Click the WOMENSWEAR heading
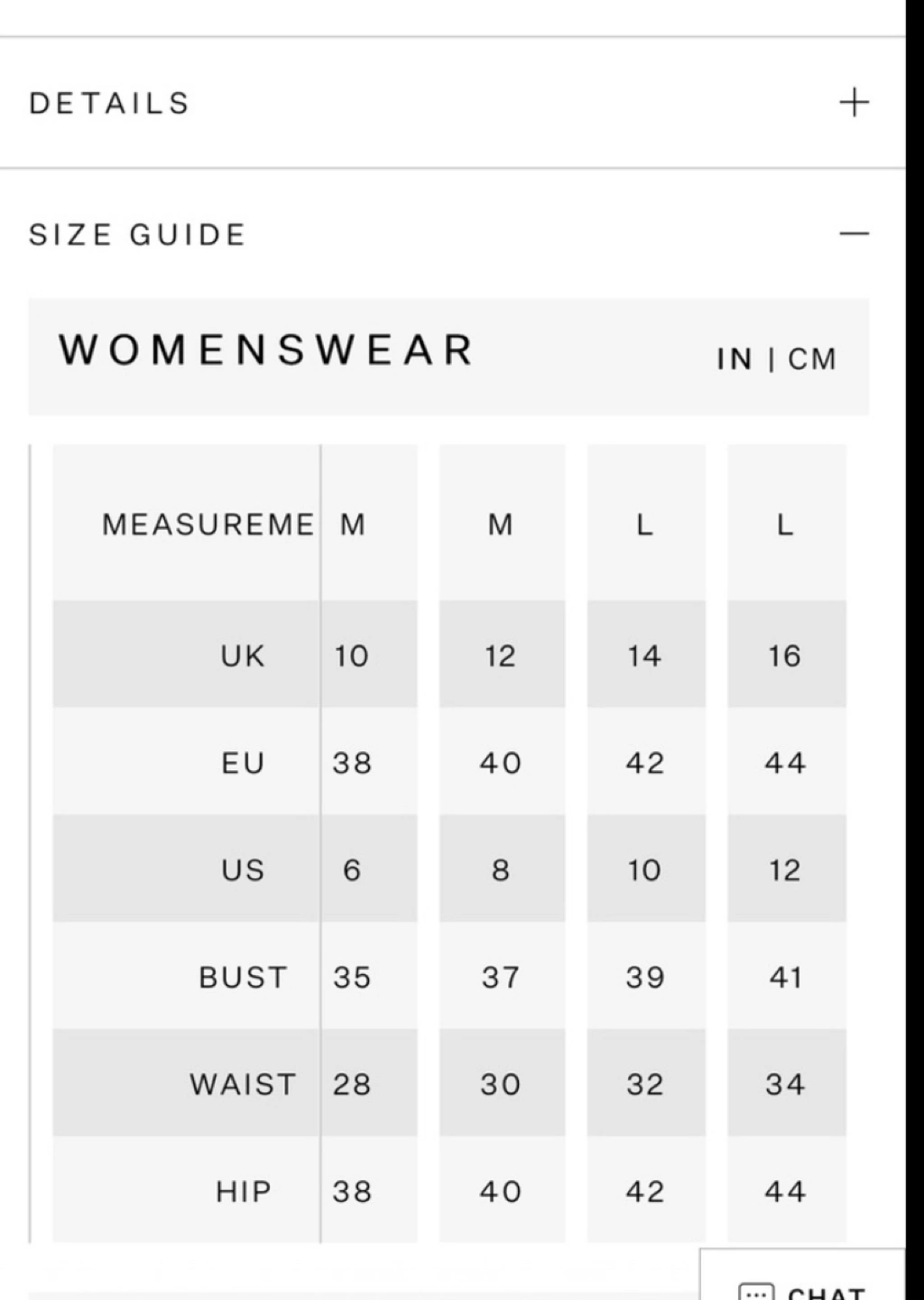This screenshot has height=1300, width=924. click(266, 350)
